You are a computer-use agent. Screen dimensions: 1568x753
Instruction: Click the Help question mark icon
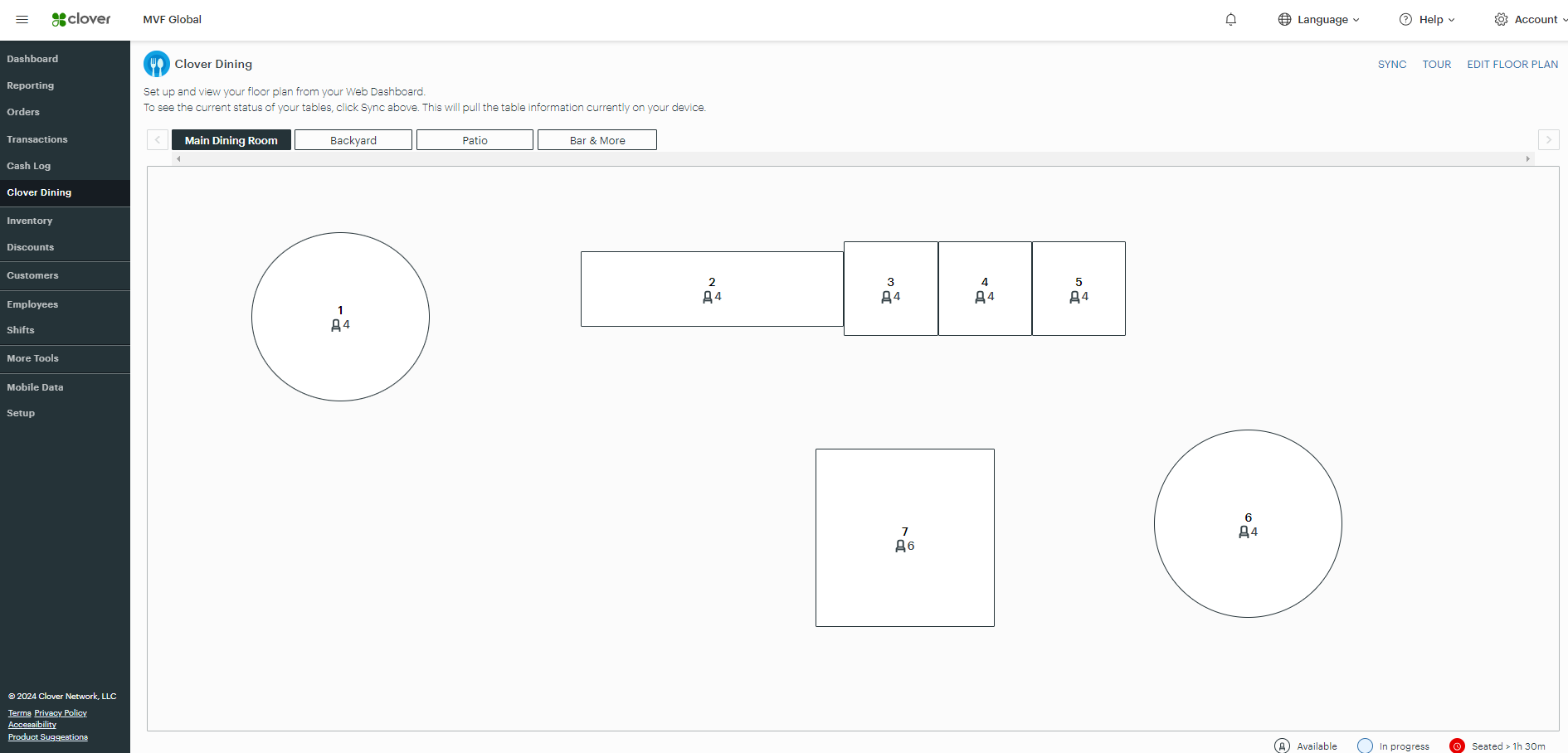(1405, 19)
